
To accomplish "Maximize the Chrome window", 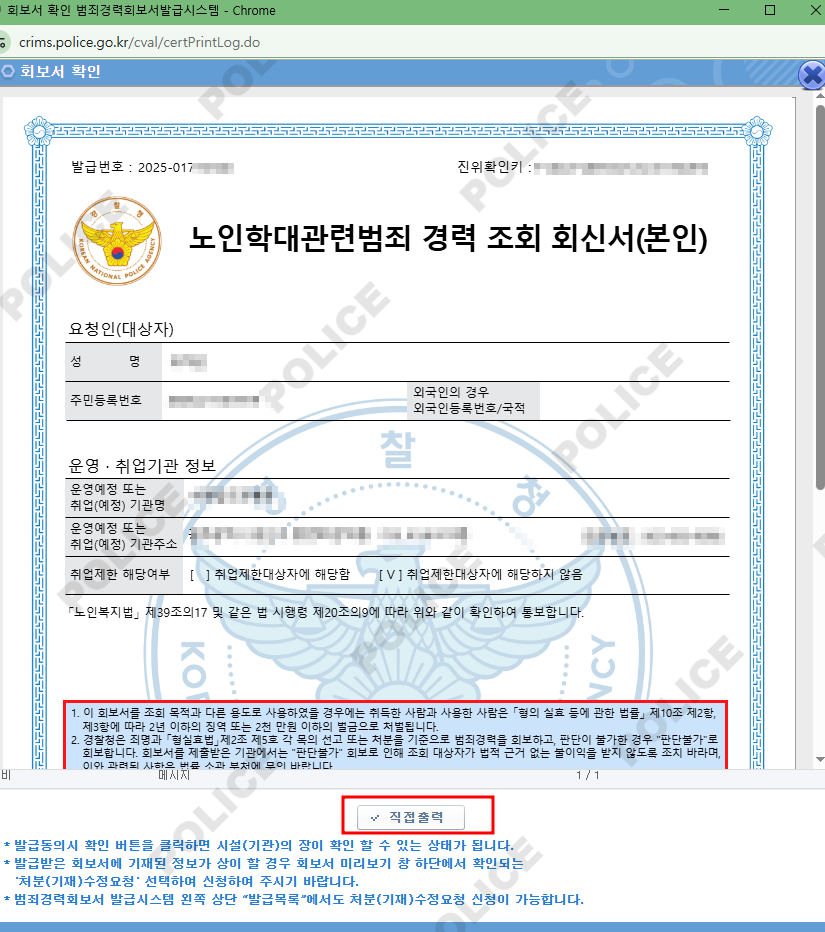I will tap(770, 10).
